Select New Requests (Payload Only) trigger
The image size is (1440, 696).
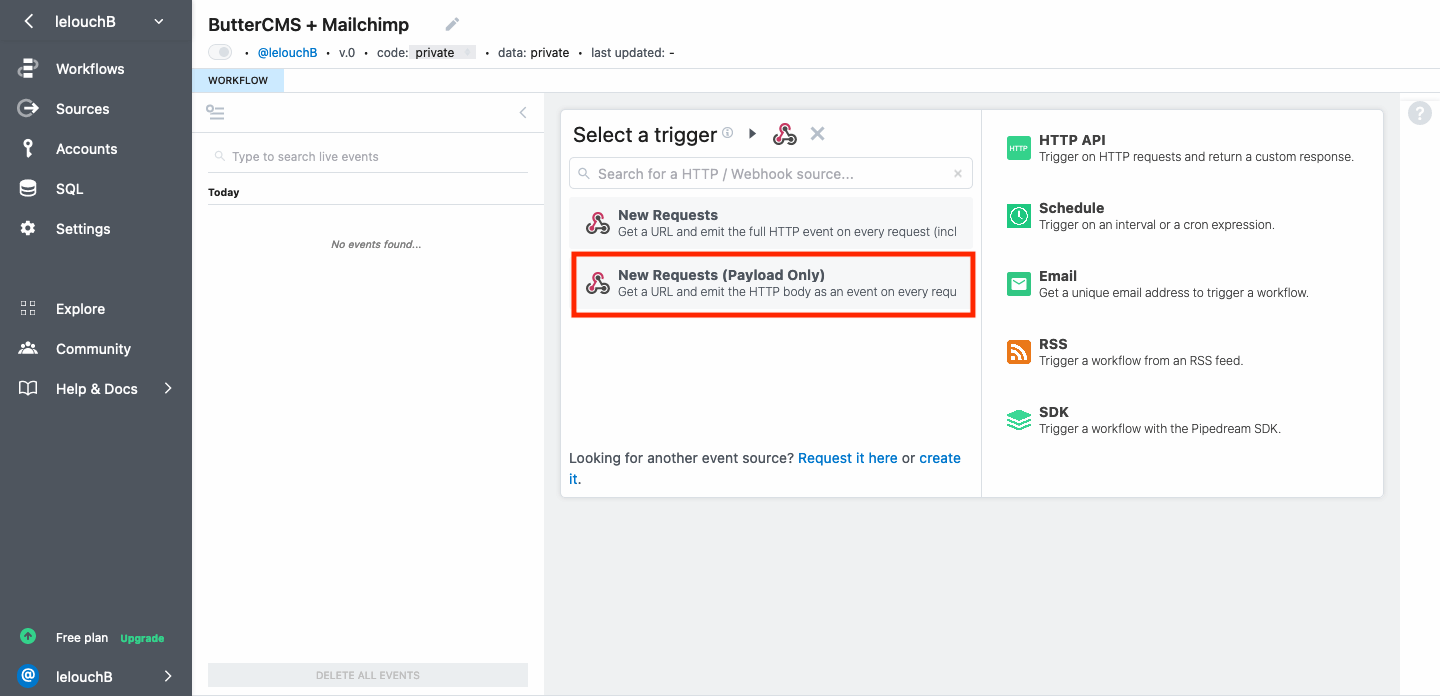click(771, 283)
